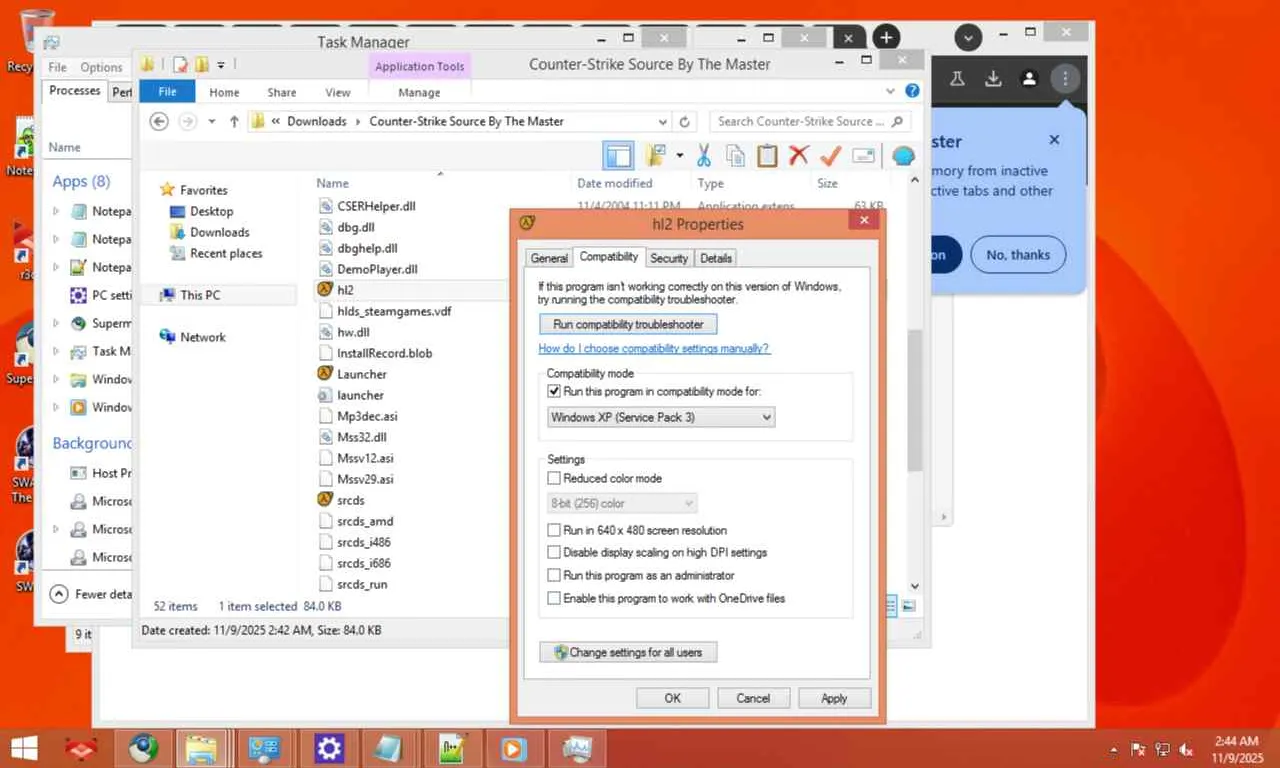The image size is (1280, 768).
Task: Open the address bar history dropdown arrow
Action: (662, 122)
